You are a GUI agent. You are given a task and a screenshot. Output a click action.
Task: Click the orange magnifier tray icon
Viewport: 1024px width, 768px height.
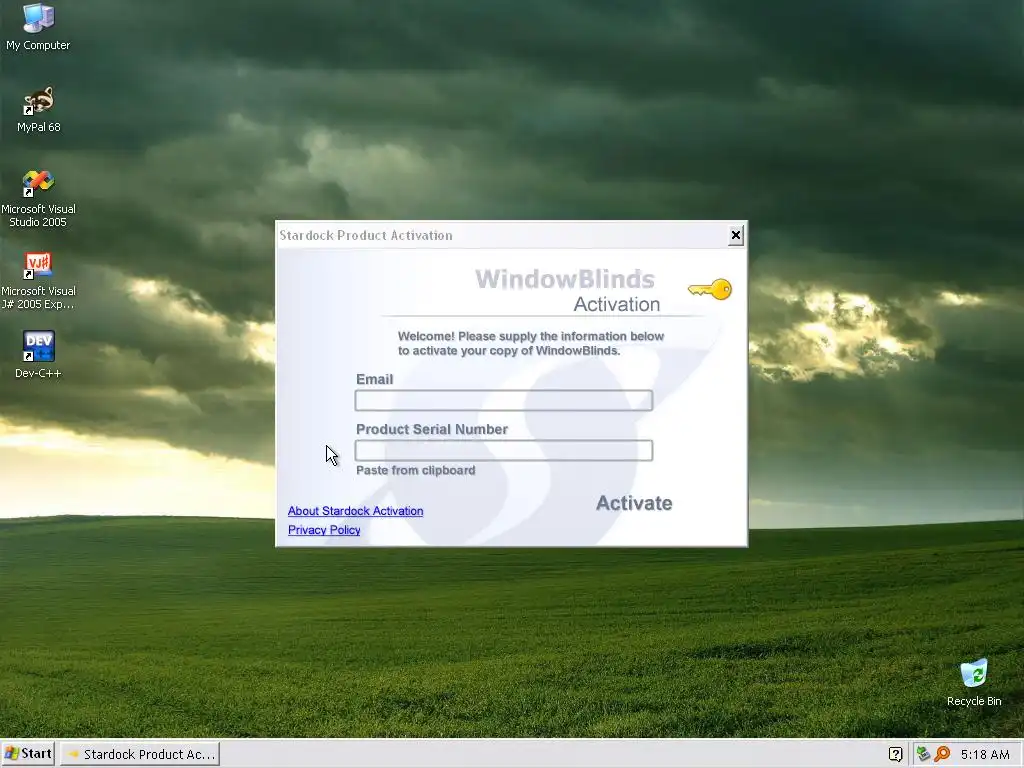[x=942, y=754]
